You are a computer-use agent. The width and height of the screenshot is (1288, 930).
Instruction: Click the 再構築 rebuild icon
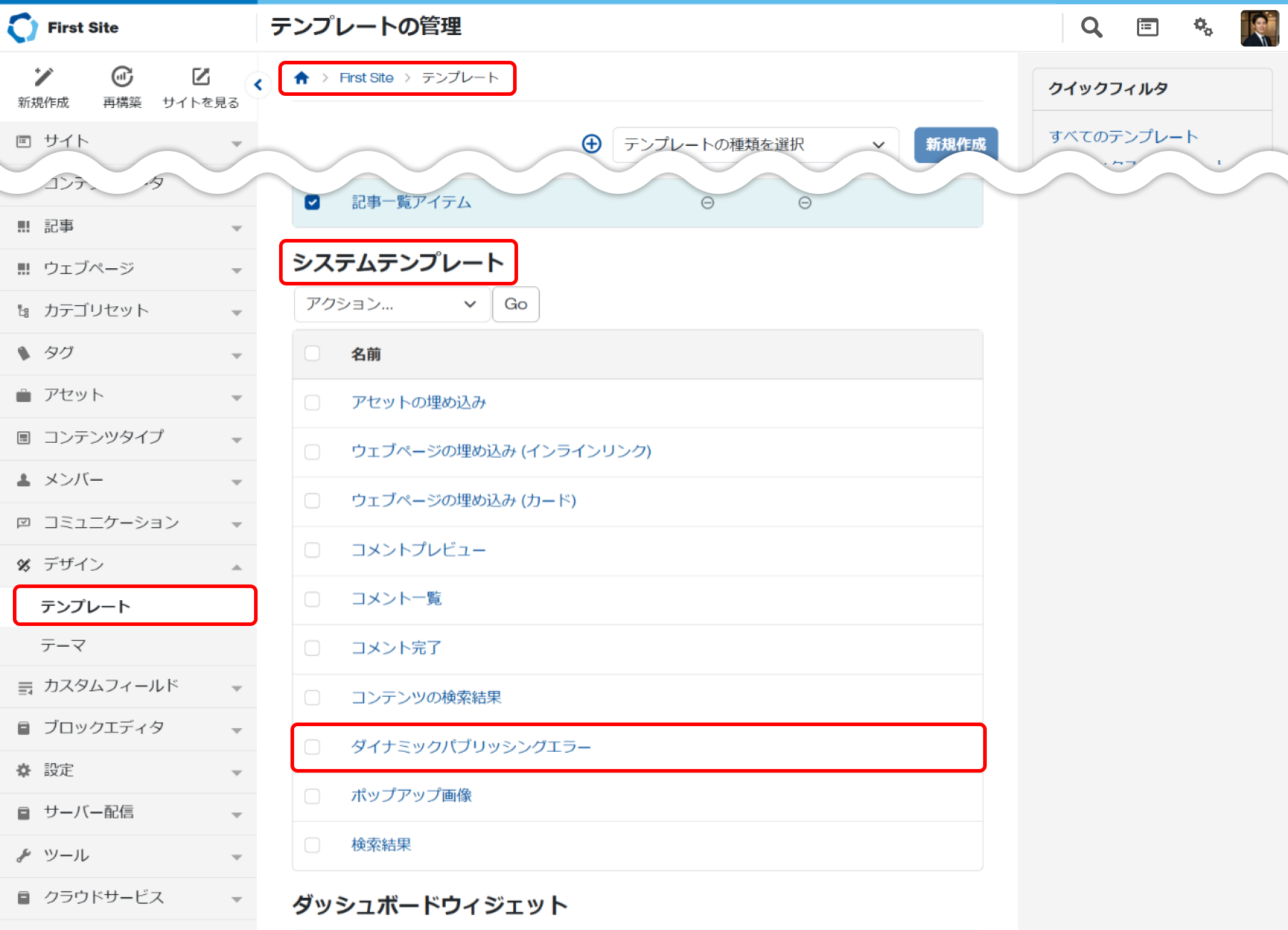122,77
